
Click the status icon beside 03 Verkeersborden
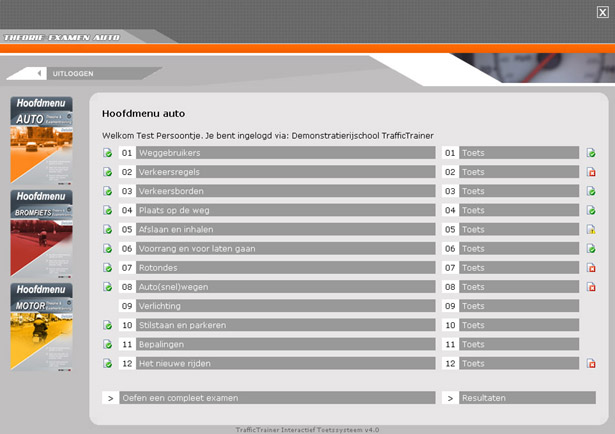107,191
